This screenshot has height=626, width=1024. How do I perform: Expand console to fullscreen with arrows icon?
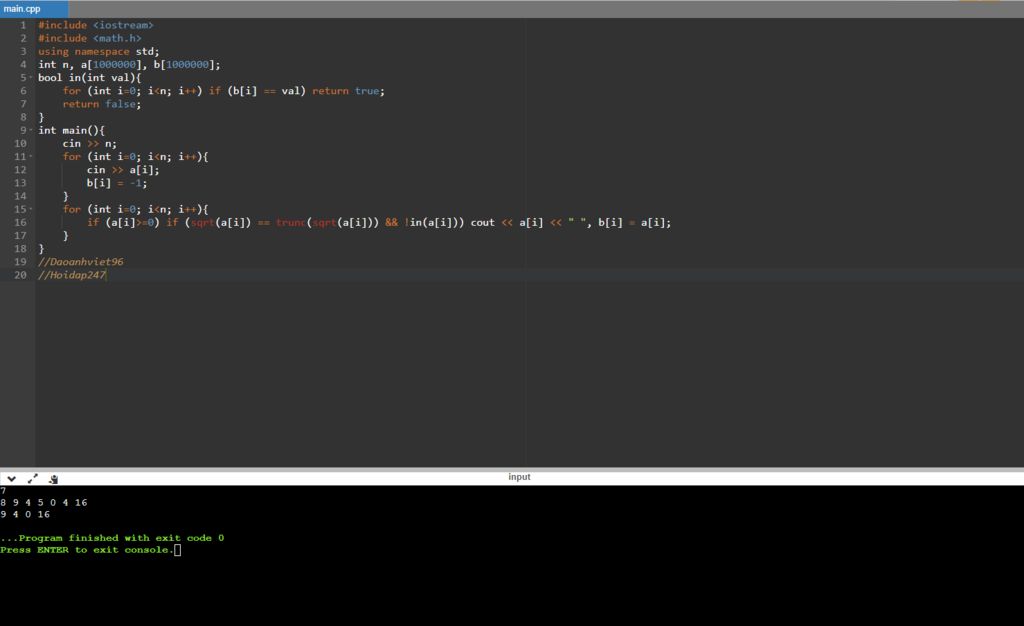point(33,478)
